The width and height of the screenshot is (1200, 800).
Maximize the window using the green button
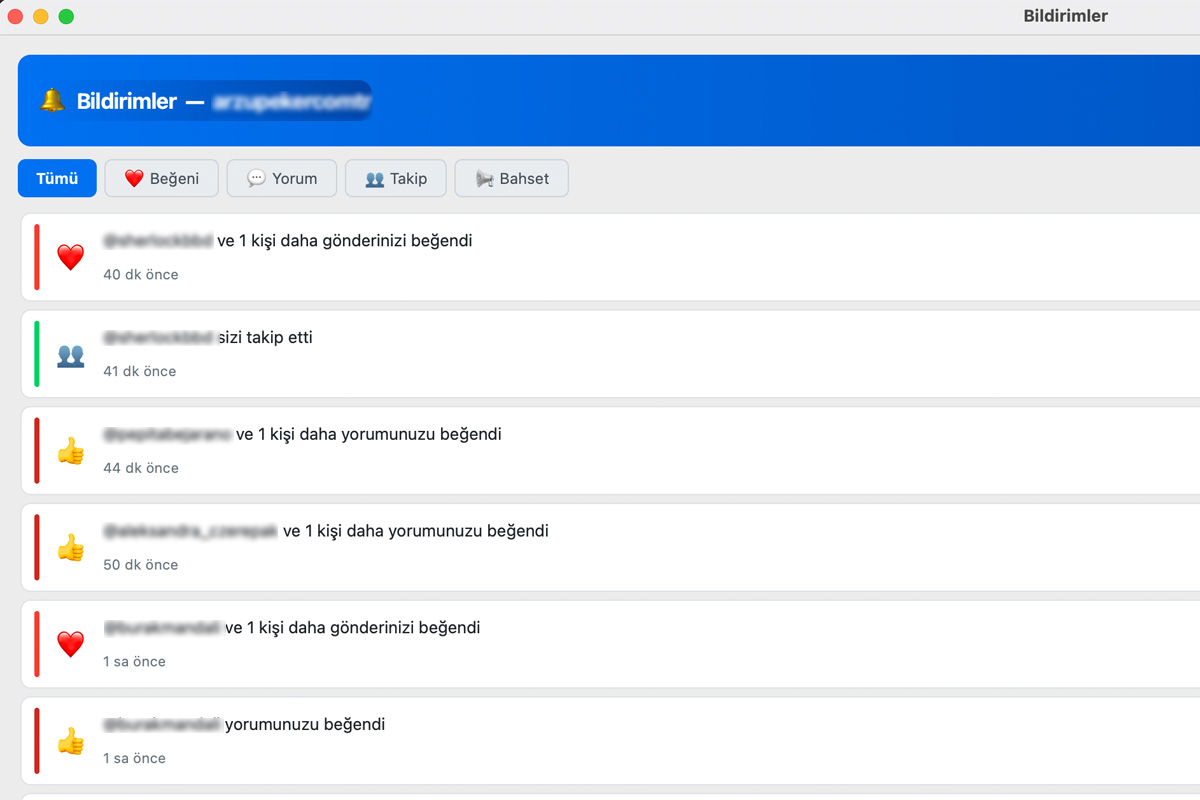(66, 16)
